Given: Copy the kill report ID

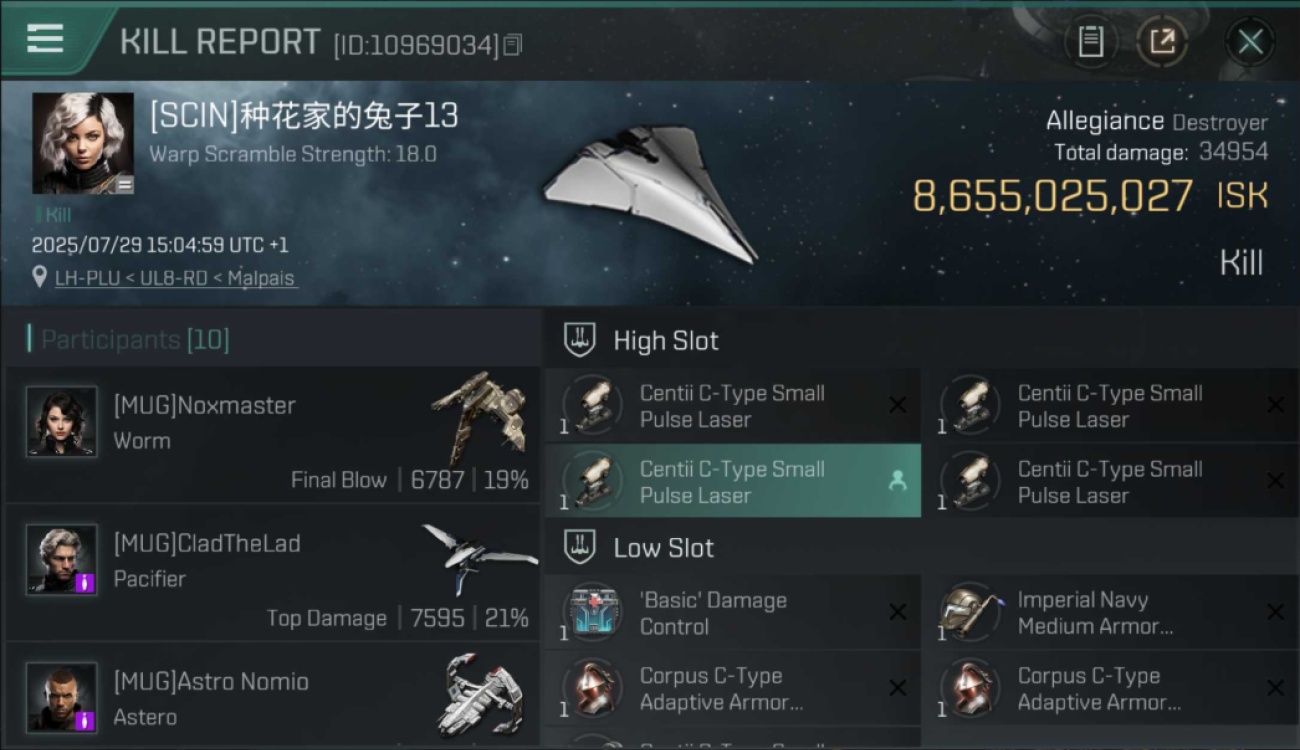Looking at the screenshot, I should tap(513, 45).
